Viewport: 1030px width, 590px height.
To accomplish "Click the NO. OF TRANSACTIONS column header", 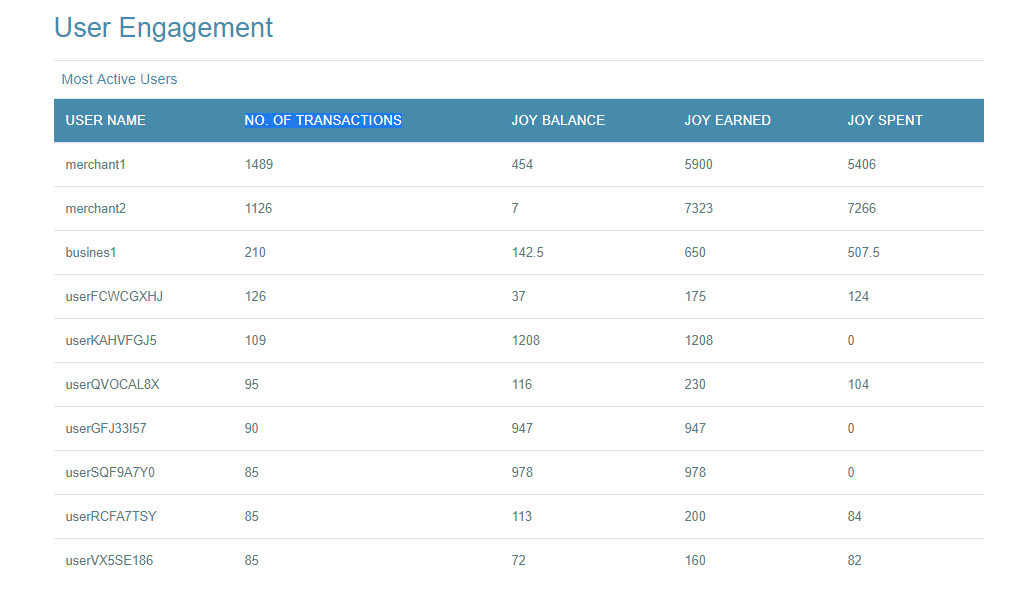I will [323, 120].
